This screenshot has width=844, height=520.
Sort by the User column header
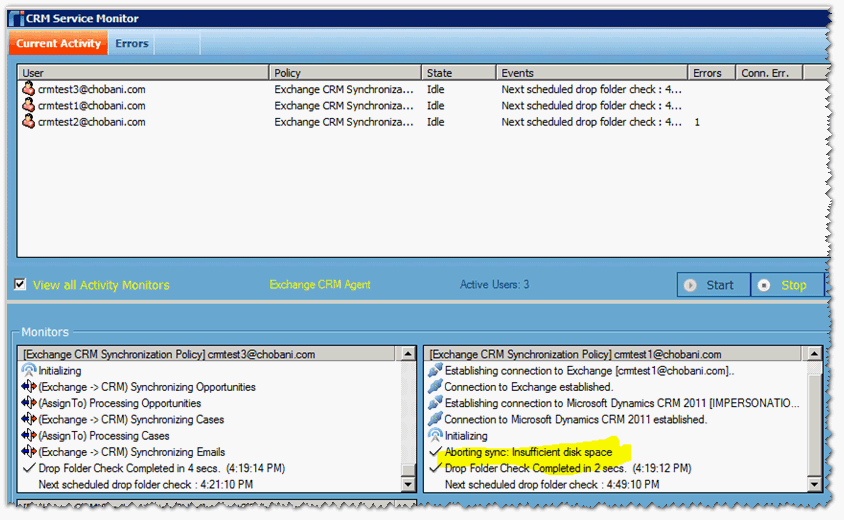coord(143,73)
